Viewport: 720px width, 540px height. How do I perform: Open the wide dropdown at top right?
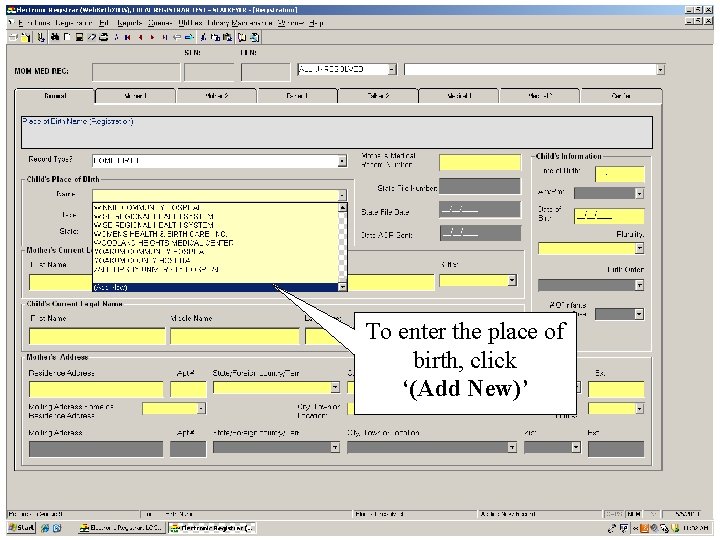[x=660, y=70]
